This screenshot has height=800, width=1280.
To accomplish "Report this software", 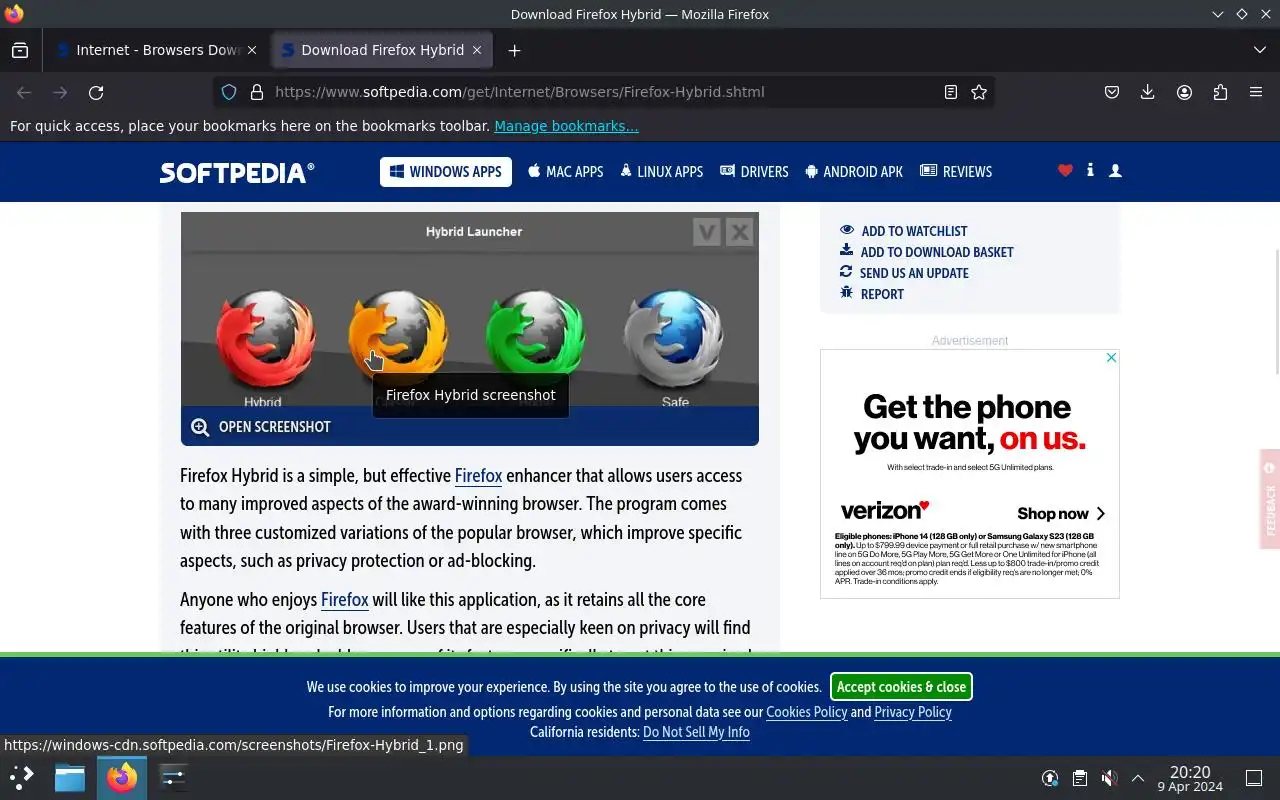I will coord(872,294).
